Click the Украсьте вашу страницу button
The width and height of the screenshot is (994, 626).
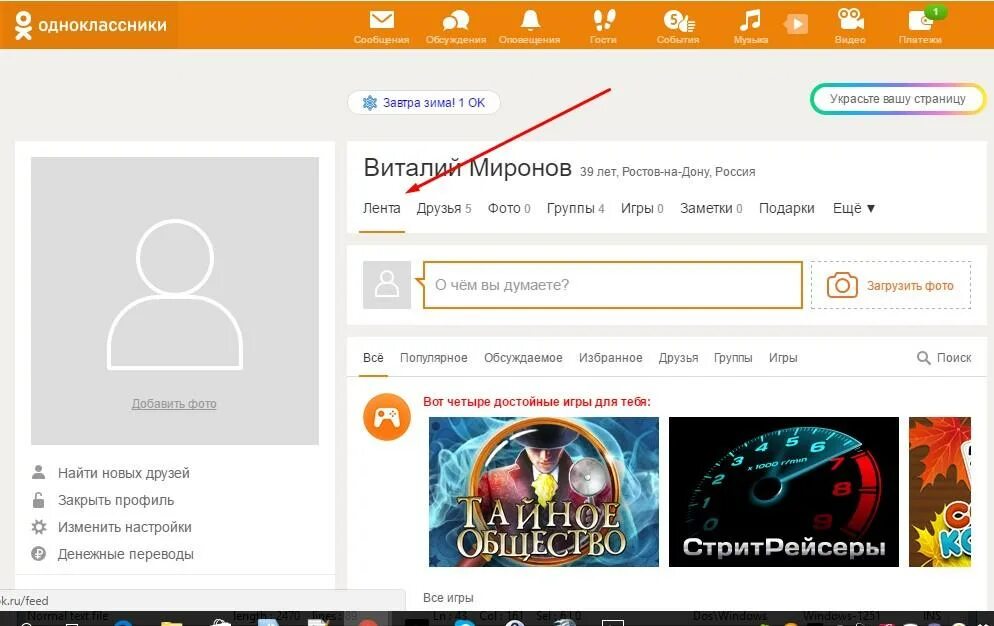[898, 99]
